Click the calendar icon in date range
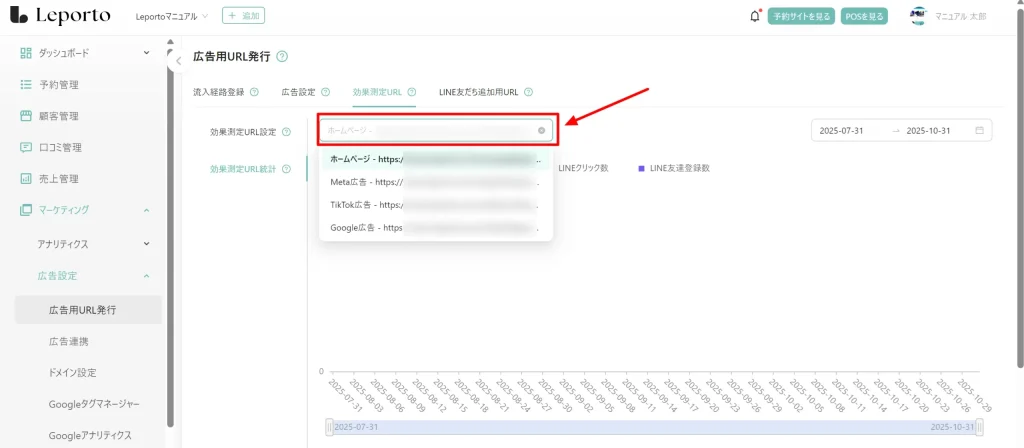This screenshot has width=1024, height=448. pyautogui.click(x=979, y=130)
